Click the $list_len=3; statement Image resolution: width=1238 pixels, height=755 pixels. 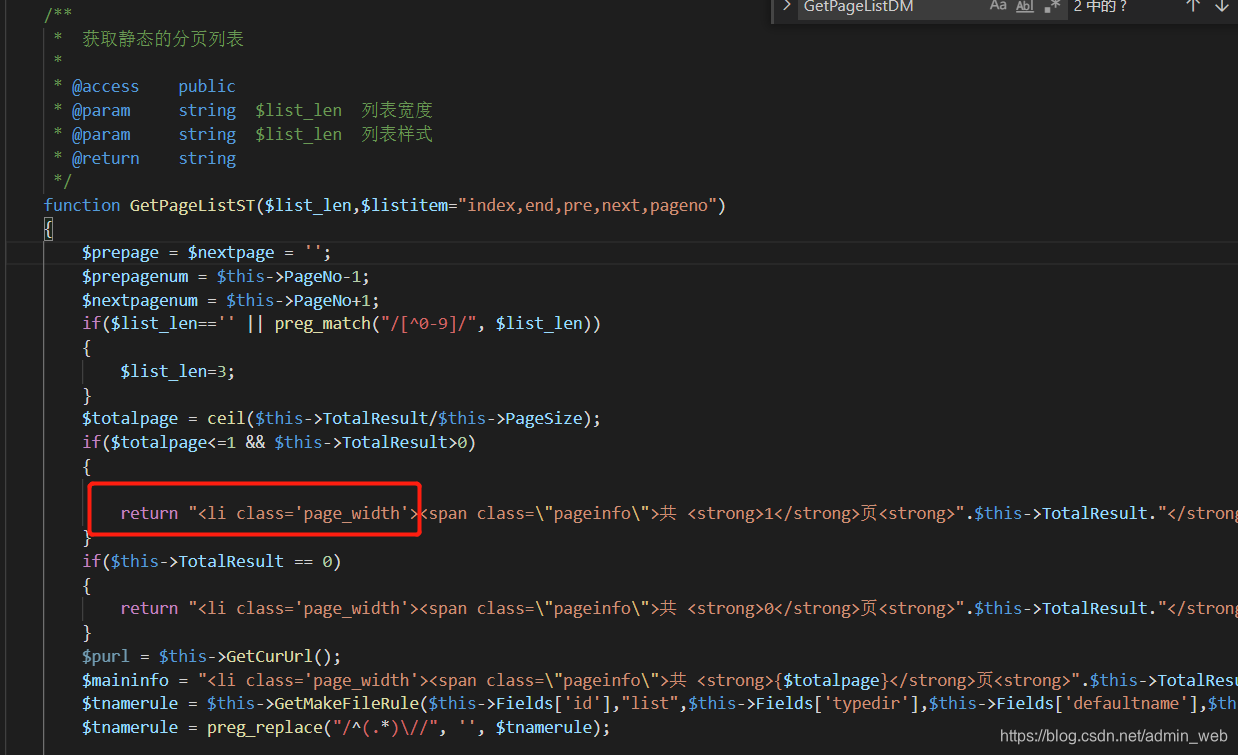178,371
